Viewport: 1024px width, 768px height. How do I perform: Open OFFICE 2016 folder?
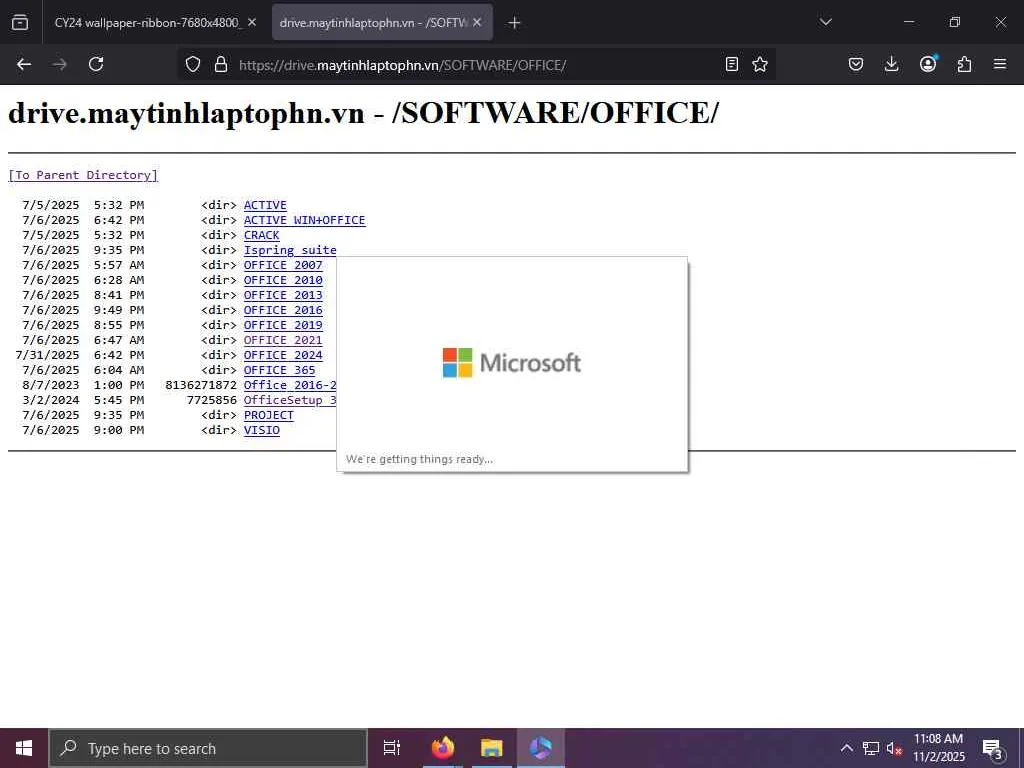[x=283, y=310]
